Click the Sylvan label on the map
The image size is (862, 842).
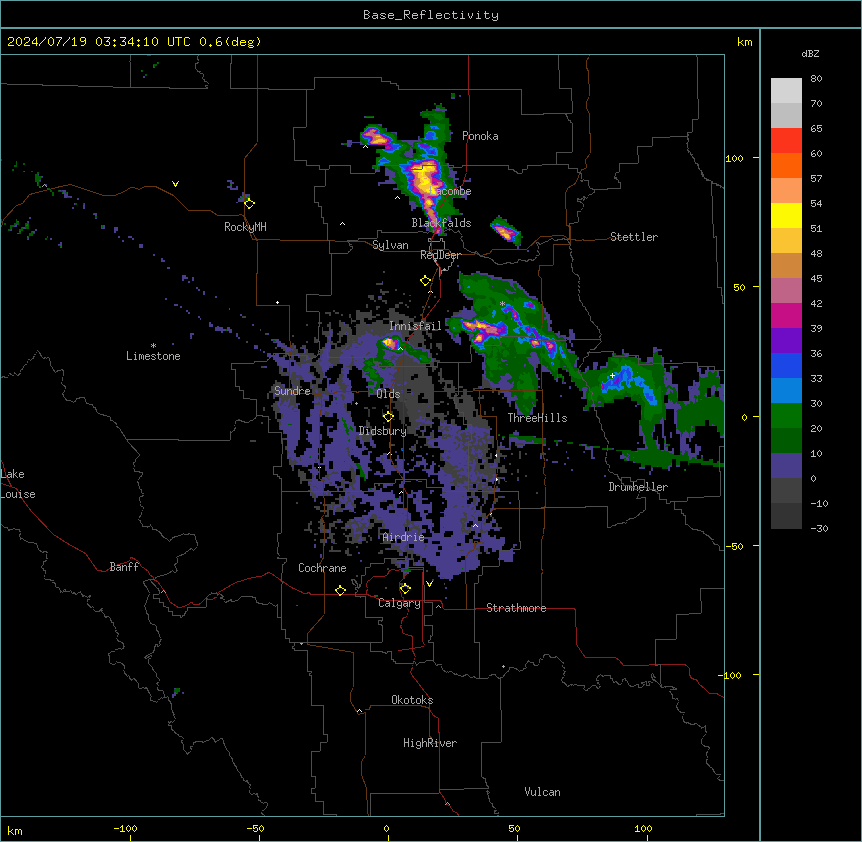pyautogui.click(x=390, y=245)
